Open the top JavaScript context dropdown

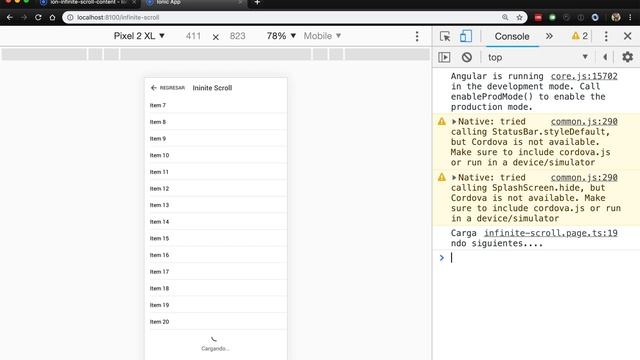pyautogui.click(x=538, y=57)
